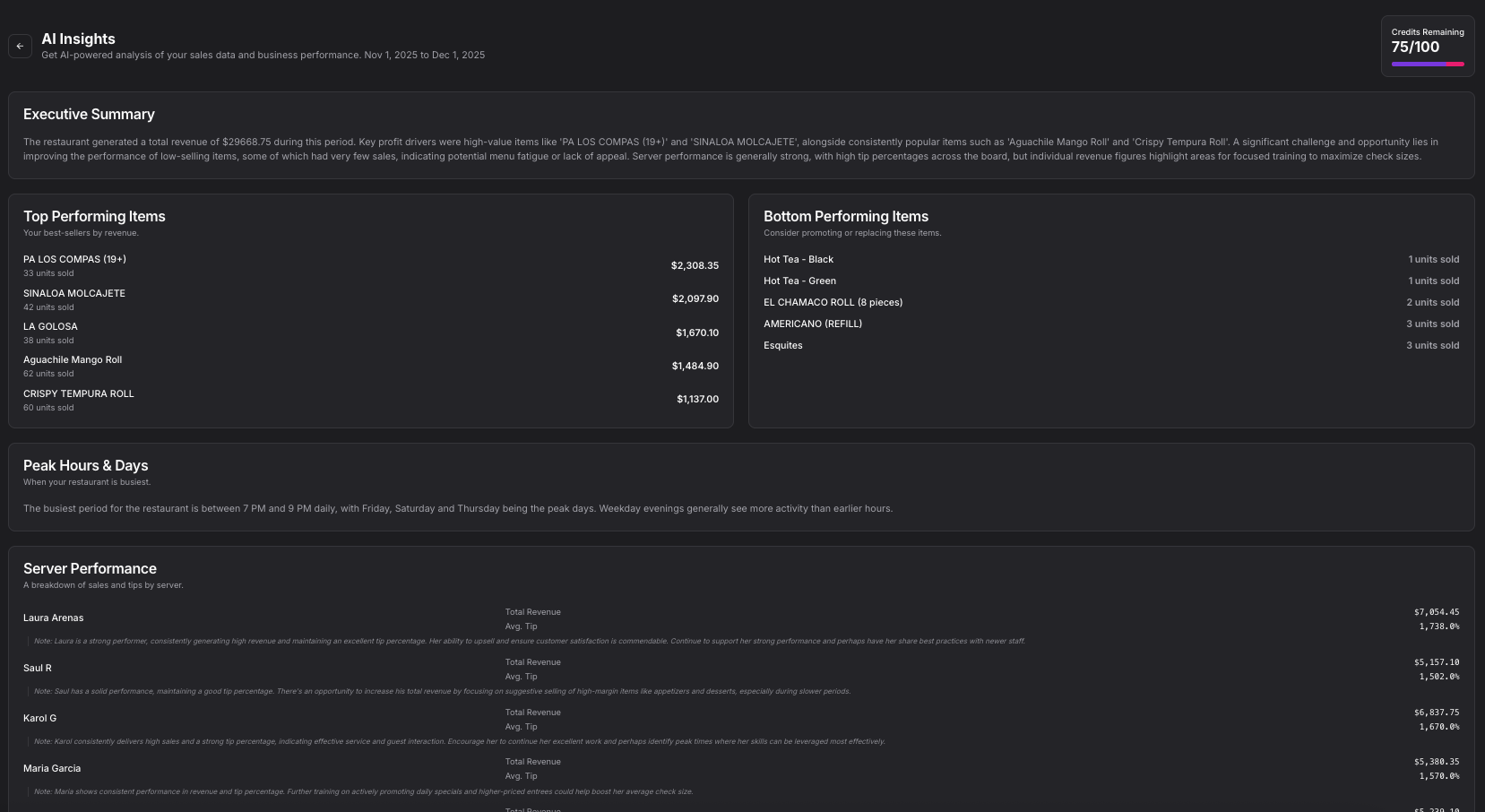Select EL CHAMACO ROLL (8 pieces)

[833, 302]
